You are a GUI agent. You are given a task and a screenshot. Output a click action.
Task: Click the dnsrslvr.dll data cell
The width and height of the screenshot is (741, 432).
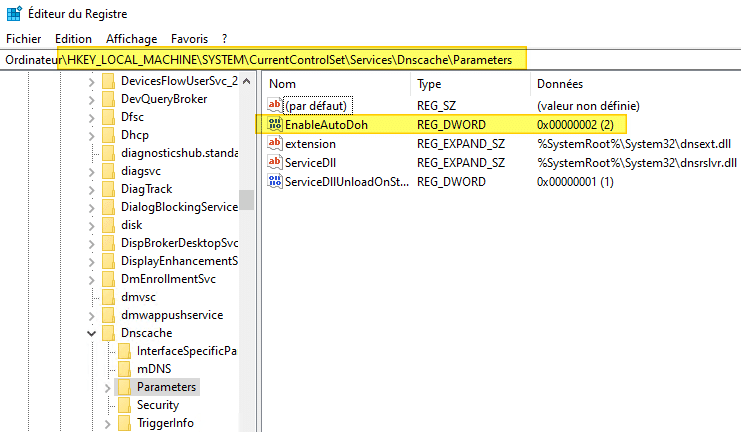tap(637, 163)
